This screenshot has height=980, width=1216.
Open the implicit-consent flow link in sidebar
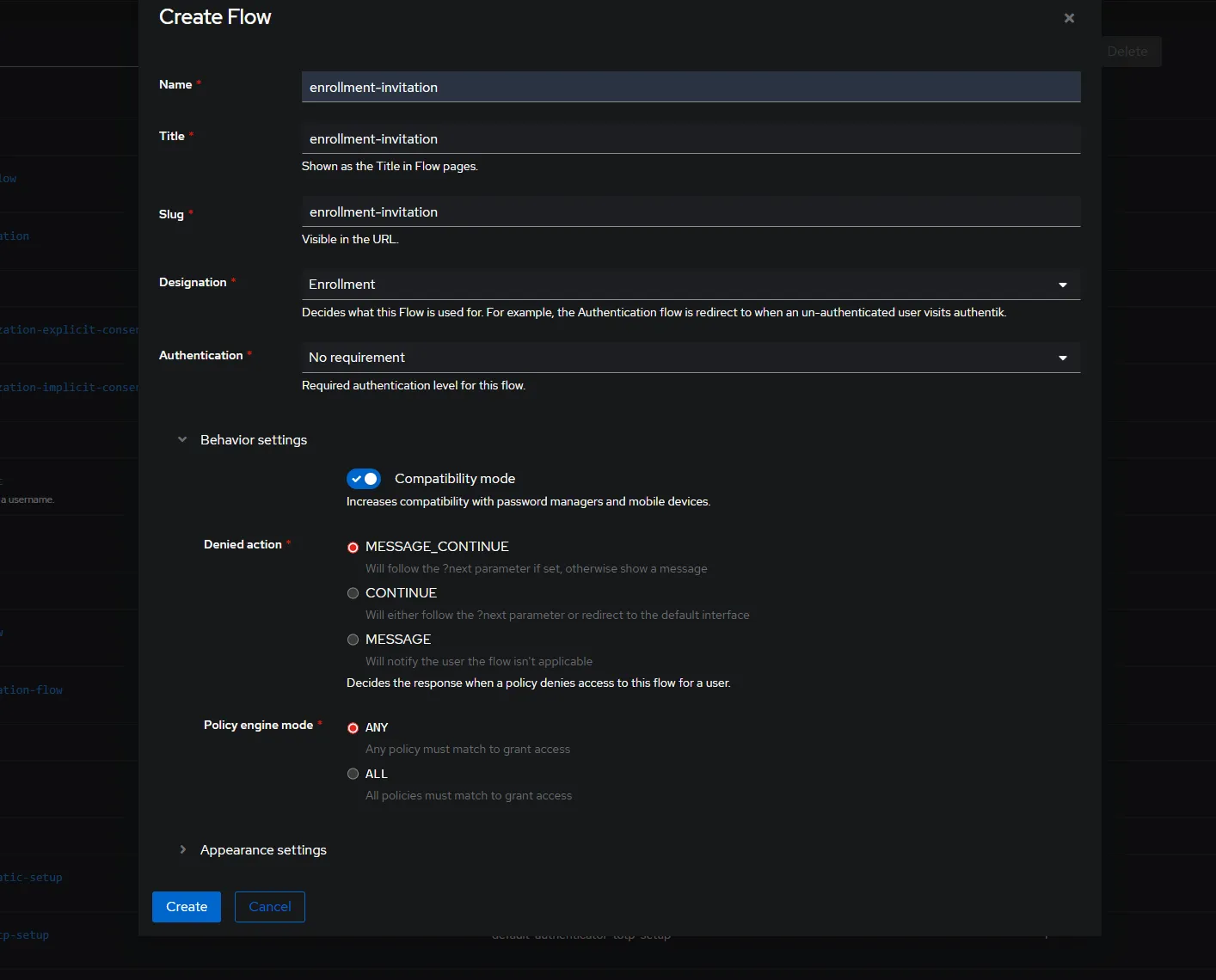[x=69, y=387]
